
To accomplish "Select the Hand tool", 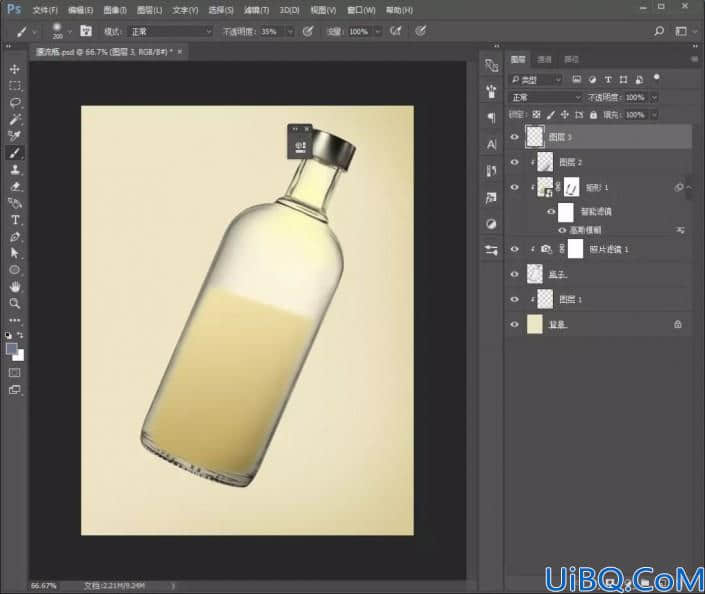I will tap(14, 286).
